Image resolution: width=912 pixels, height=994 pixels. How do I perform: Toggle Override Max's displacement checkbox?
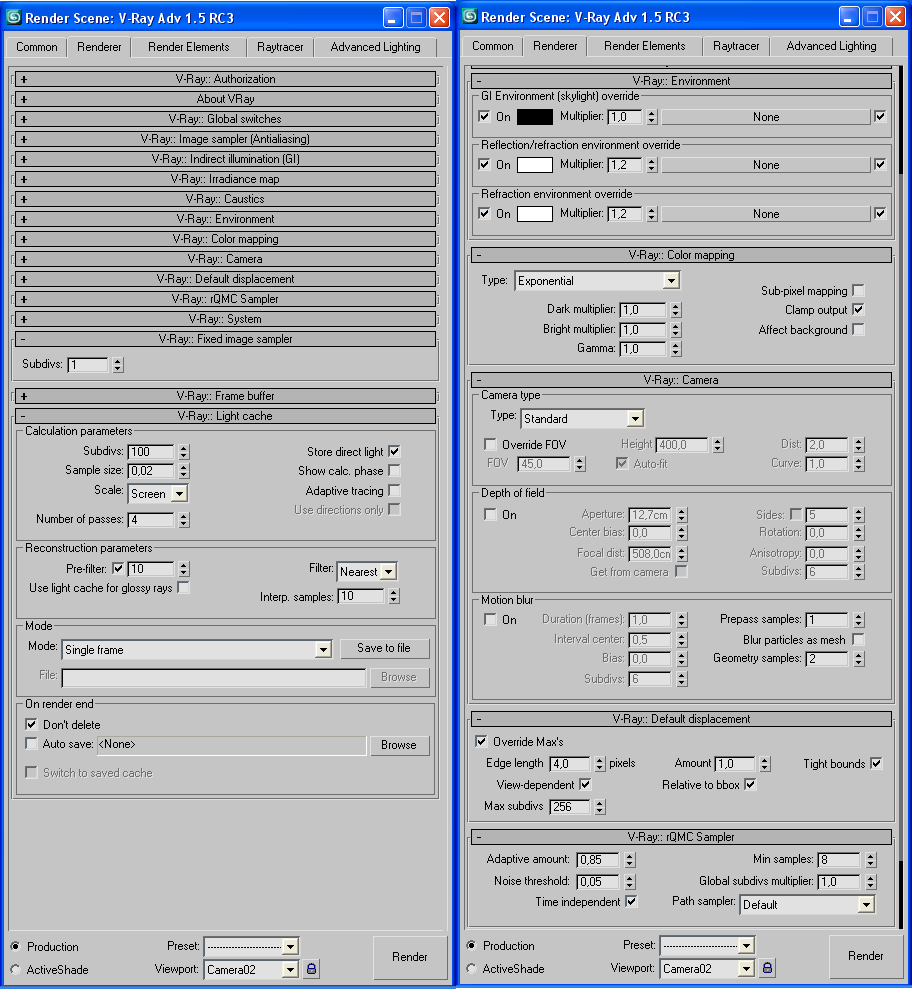tap(481, 741)
